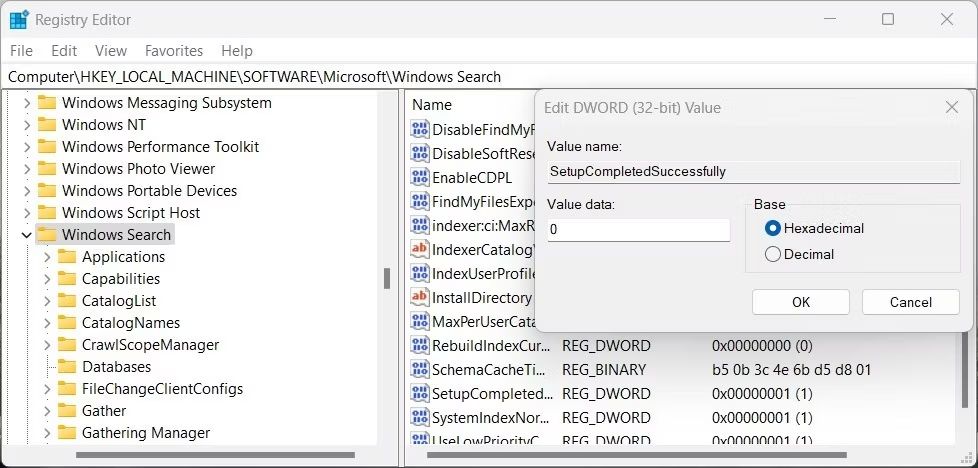Click inside the Value data field
Screen dimensions: 978x468
639,230
